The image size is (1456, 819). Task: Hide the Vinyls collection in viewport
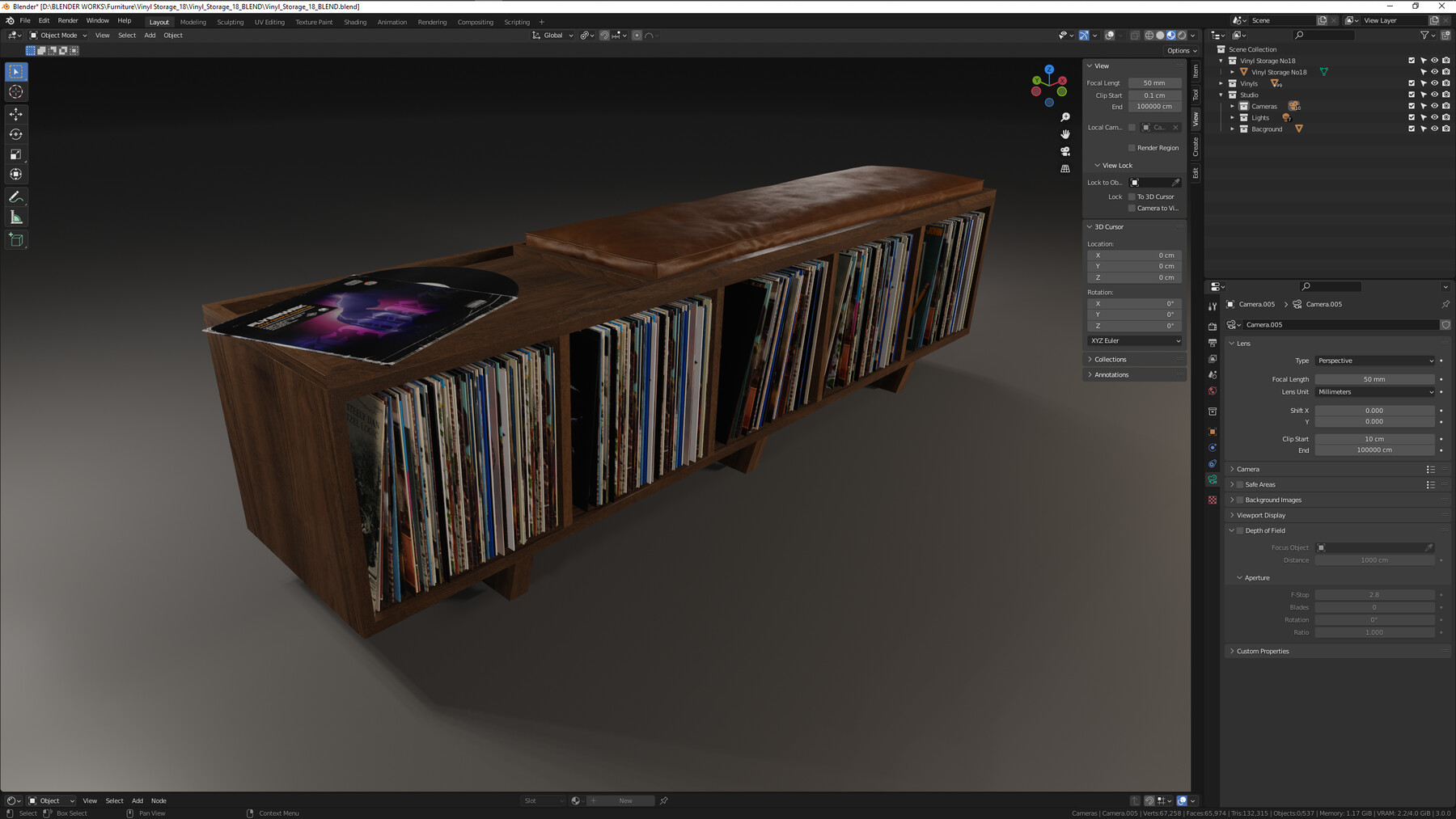coord(1434,83)
